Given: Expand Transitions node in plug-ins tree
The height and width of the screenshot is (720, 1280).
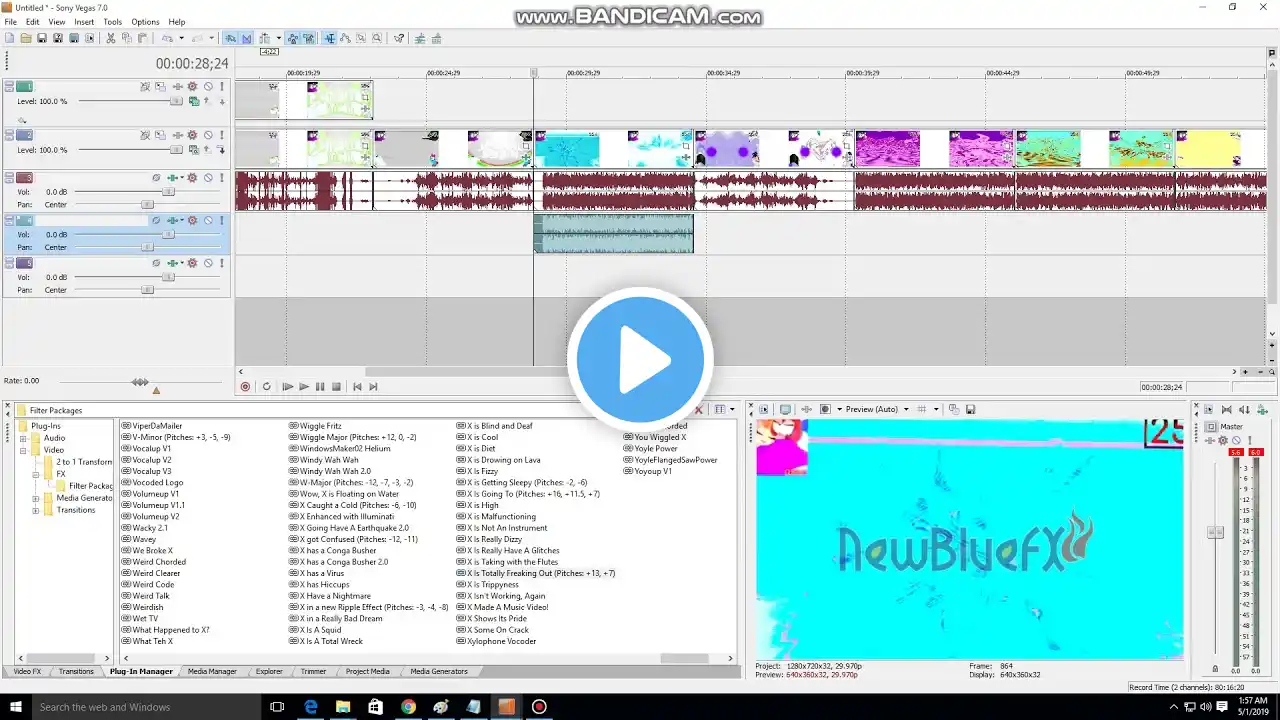Looking at the screenshot, I should 36,510.
